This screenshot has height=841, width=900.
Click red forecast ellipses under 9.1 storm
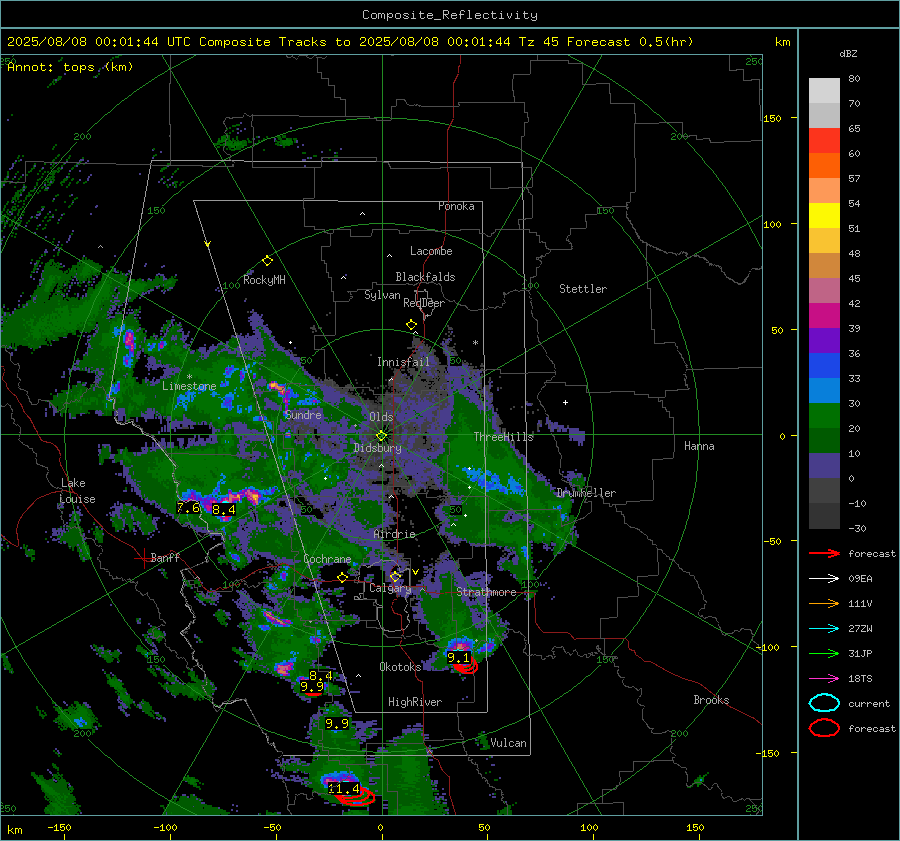click(465, 667)
